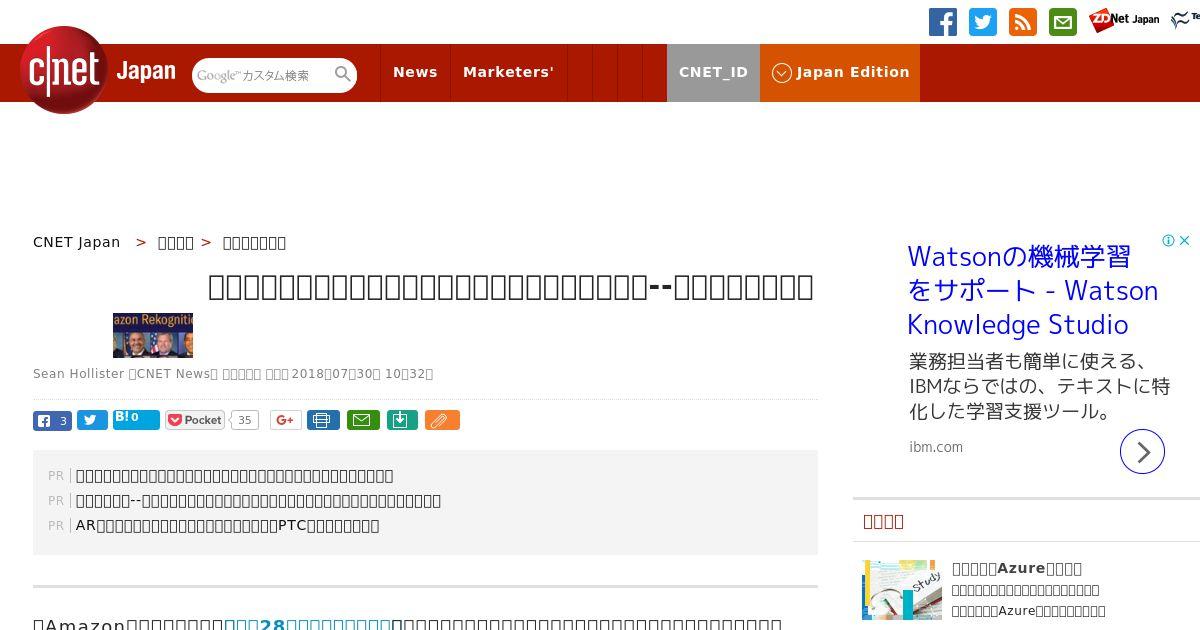The width and height of the screenshot is (1200, 630).
Task: Go to CNET Japan home logo
Action: [98, 70]
